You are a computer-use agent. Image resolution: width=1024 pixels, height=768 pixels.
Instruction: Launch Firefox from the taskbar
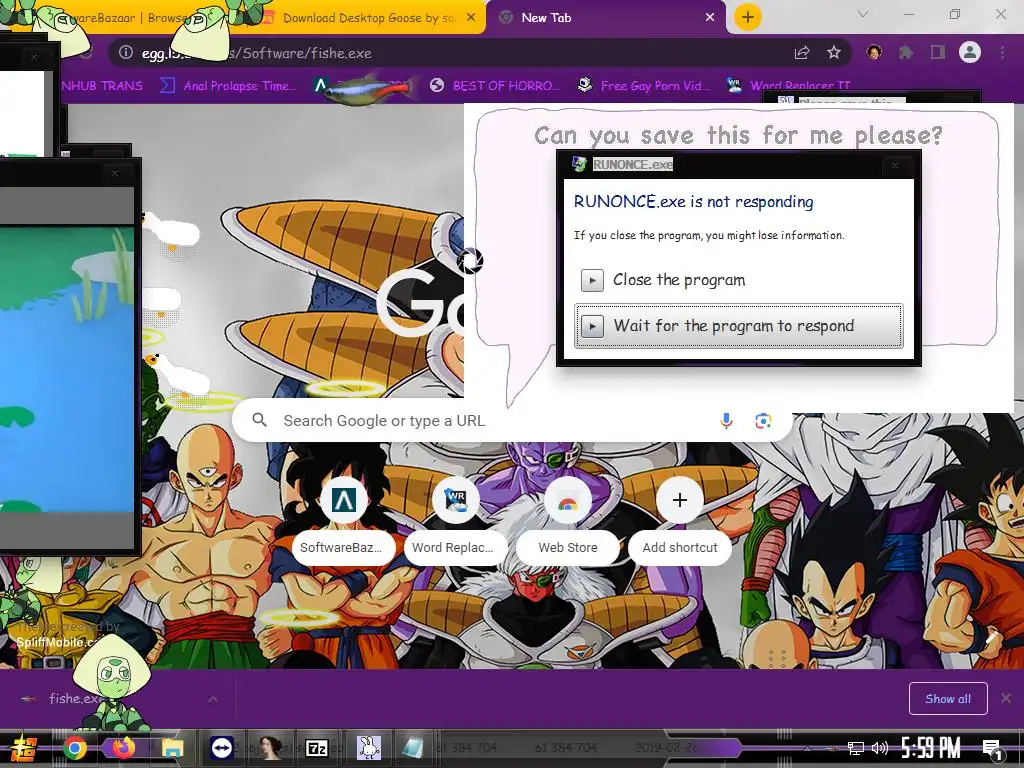pyautogui.click(x=123, y=748)
